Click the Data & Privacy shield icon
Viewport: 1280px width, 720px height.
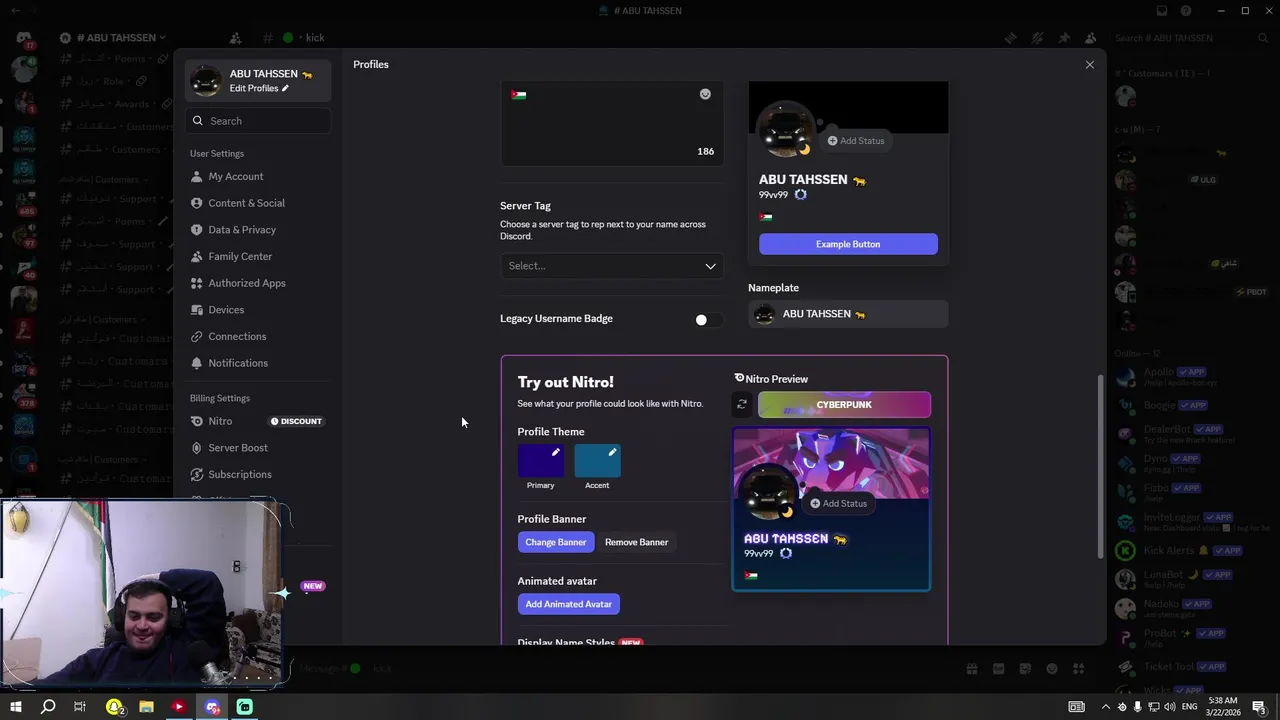(x=197, y=230)
